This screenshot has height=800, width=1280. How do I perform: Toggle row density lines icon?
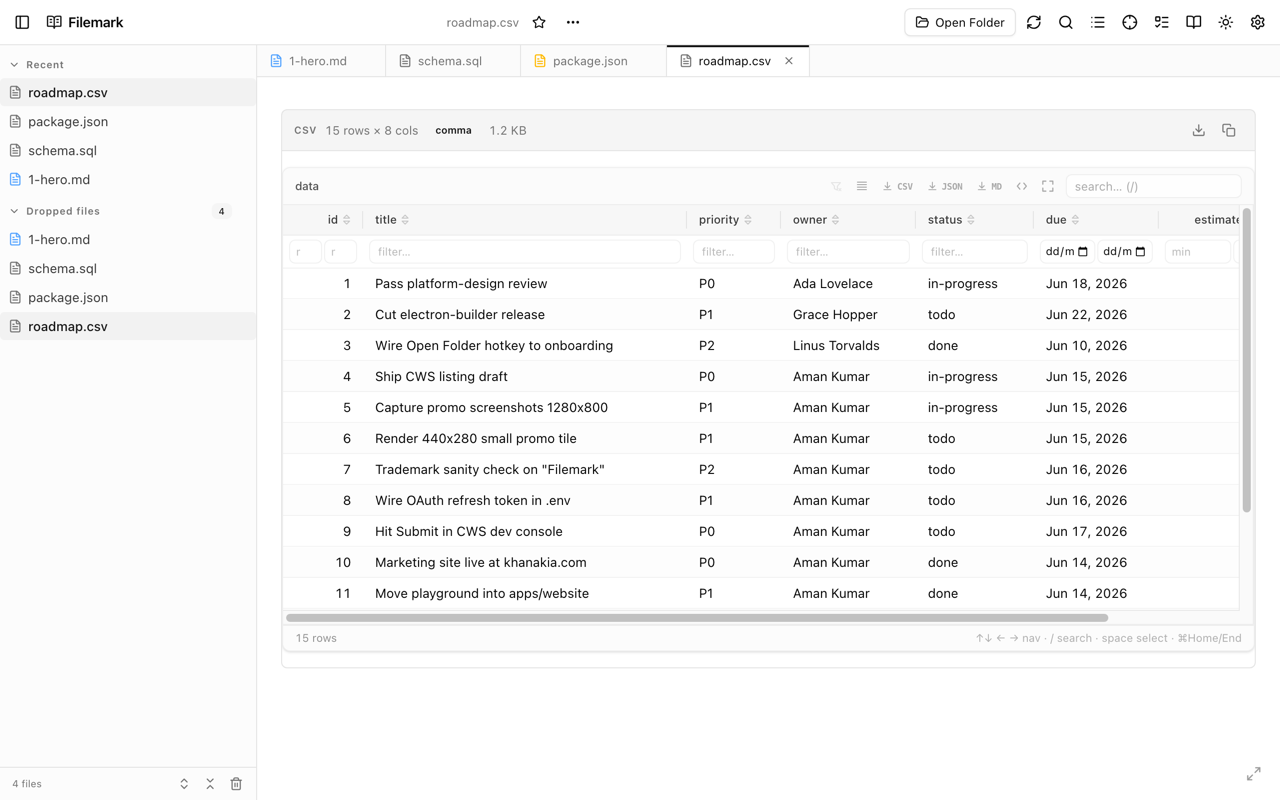pyautogui.click(x=862, y=186)
